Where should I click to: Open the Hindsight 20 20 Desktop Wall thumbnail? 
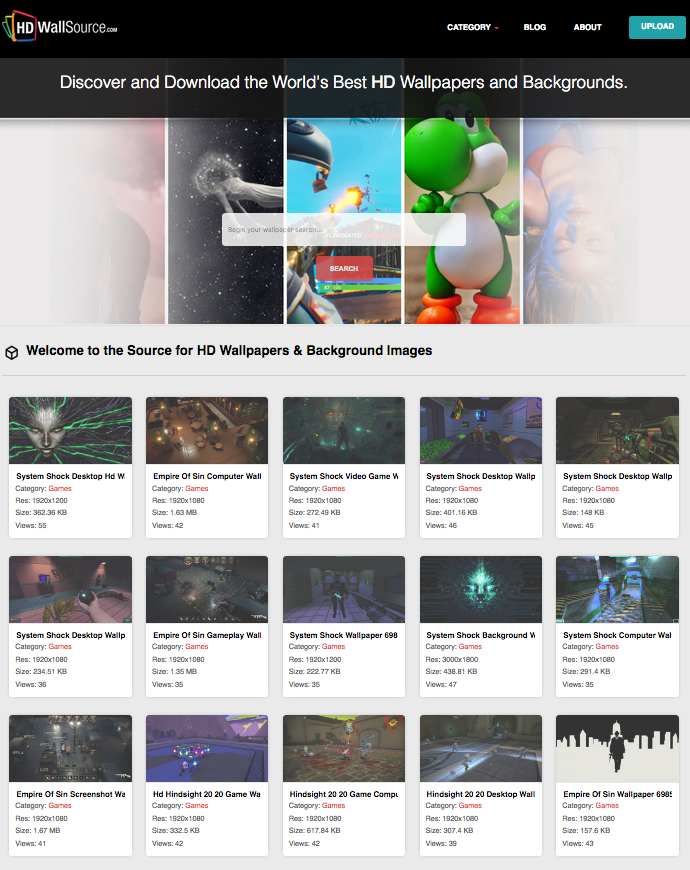point(481,748)
